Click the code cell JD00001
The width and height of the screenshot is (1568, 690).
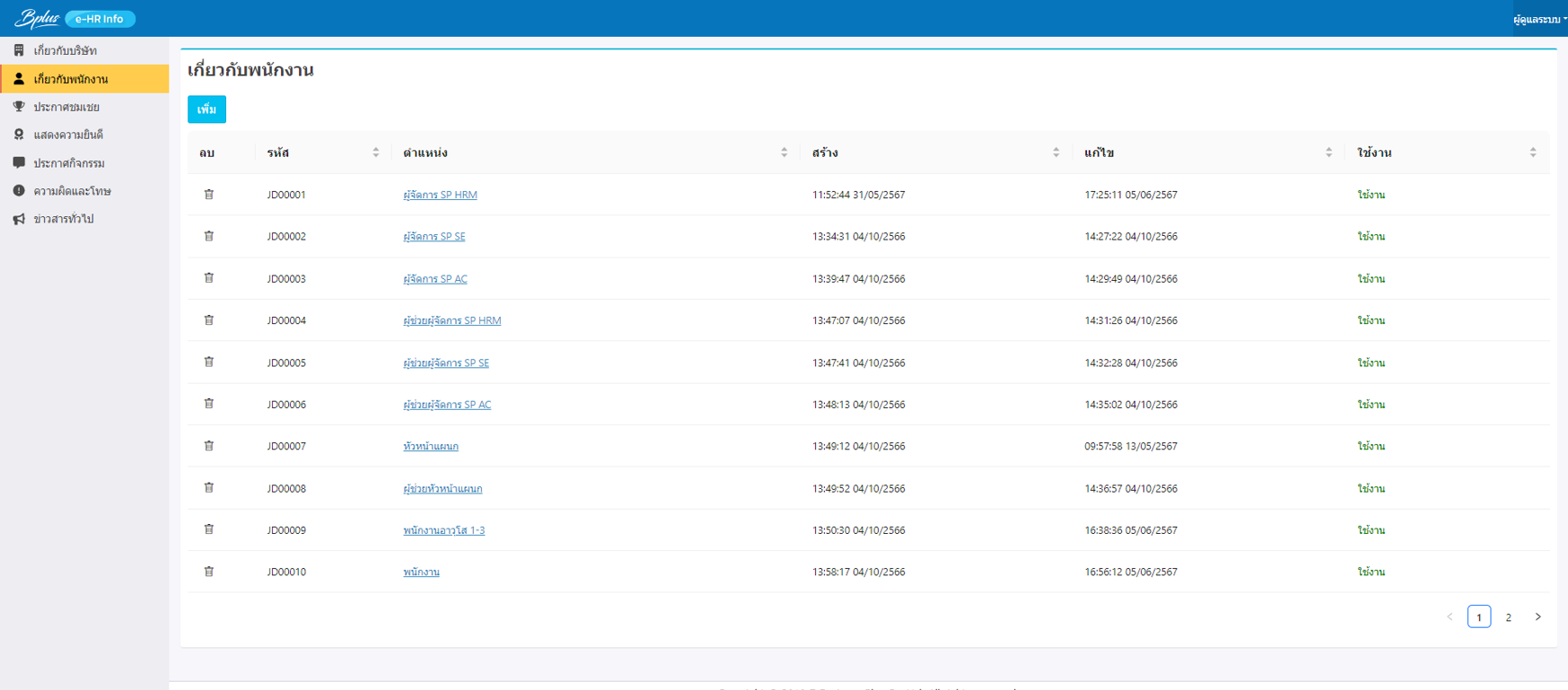(x=286, y=195)
